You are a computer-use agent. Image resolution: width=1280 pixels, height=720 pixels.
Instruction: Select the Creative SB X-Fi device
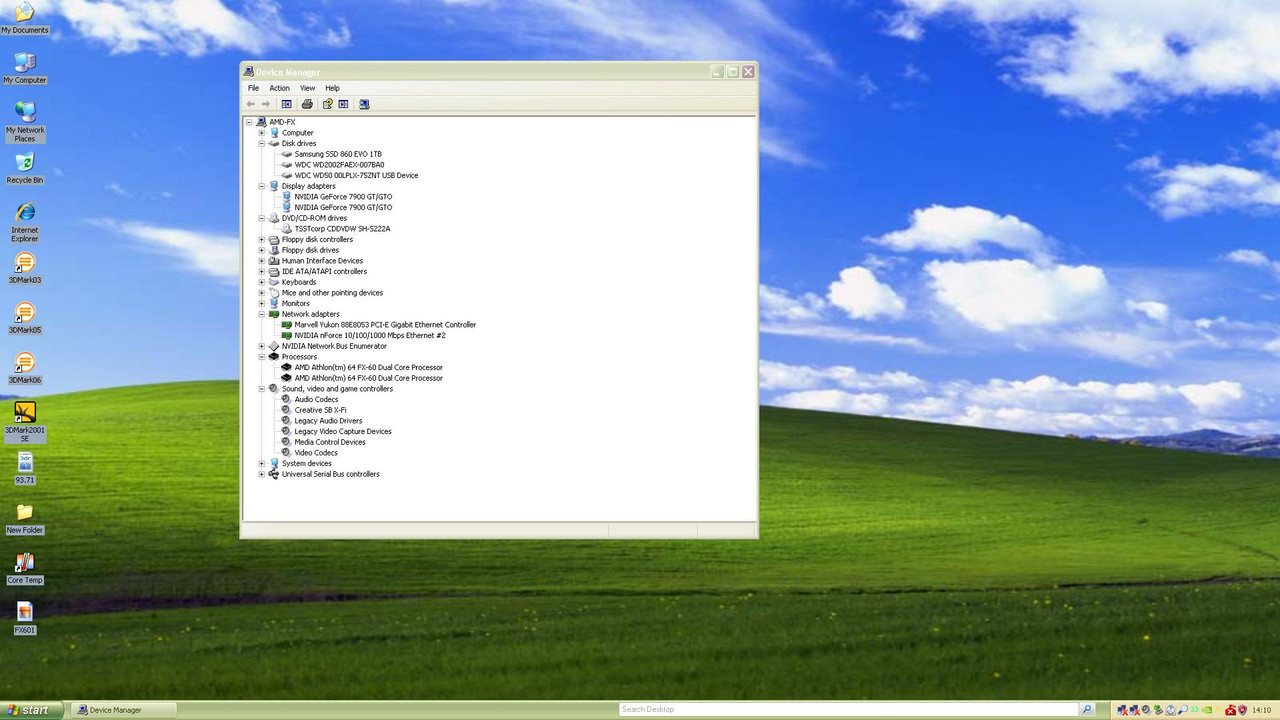click(320, 410)
